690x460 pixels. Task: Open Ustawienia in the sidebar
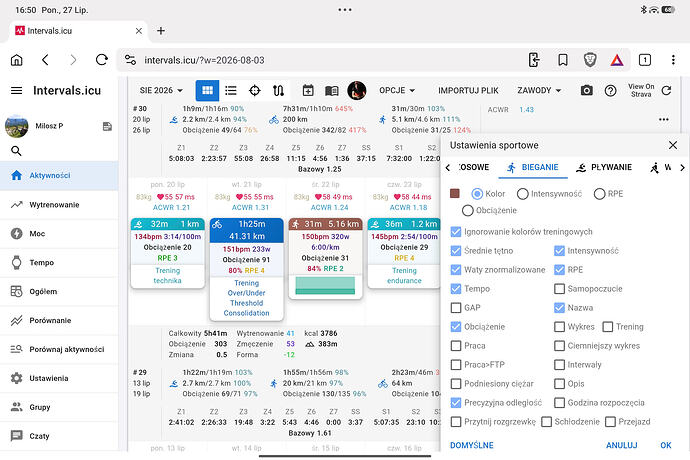coord(59,378)
